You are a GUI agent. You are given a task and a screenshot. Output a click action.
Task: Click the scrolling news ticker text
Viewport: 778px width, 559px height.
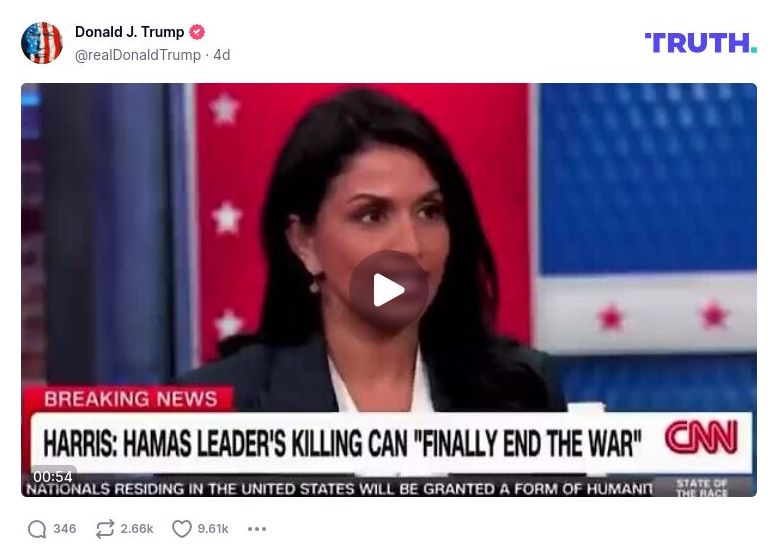tap(339, 489)
